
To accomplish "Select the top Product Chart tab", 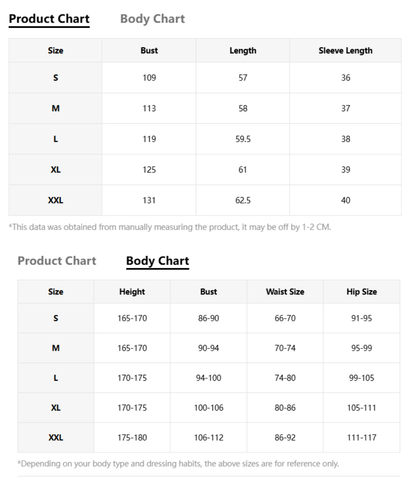I will [x=49, y=19].
